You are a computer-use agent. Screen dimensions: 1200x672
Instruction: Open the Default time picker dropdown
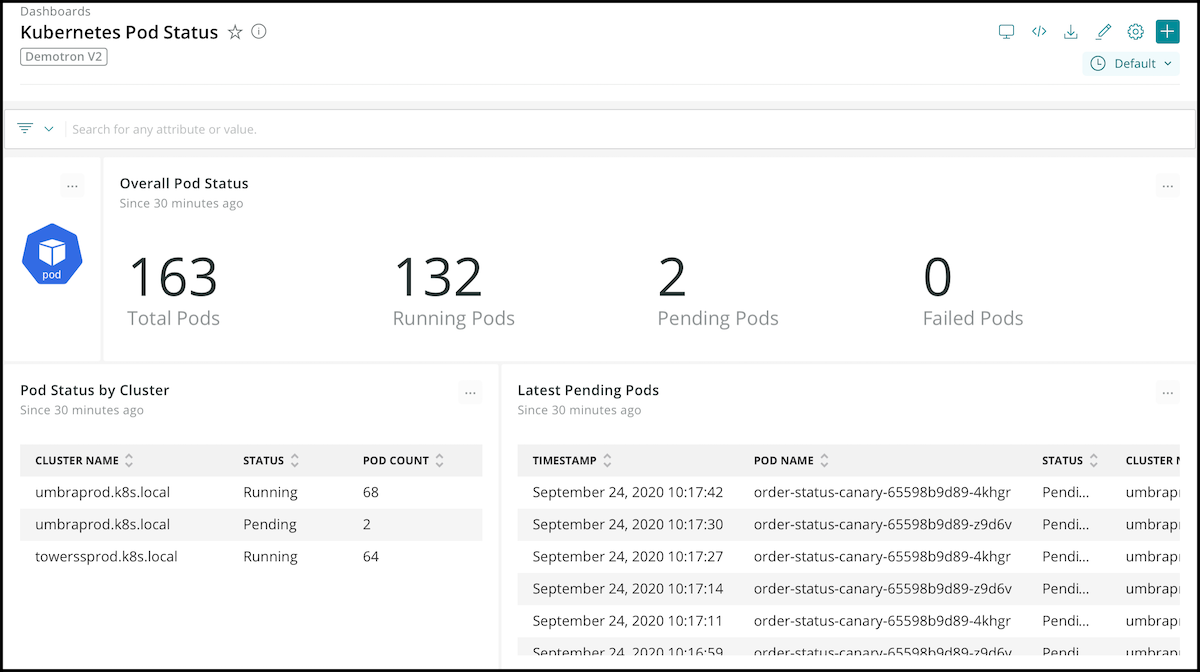tap(1130, 64)
